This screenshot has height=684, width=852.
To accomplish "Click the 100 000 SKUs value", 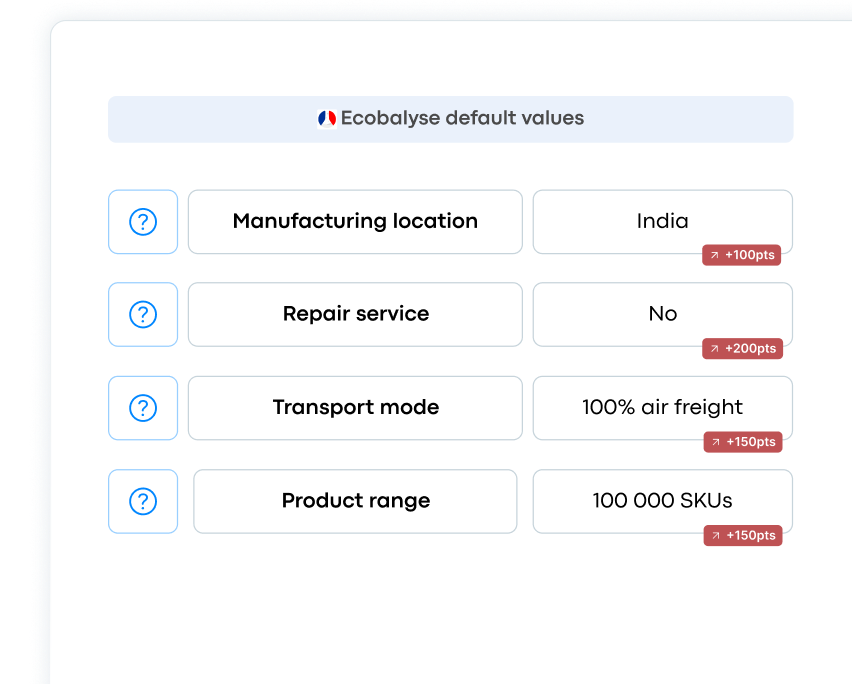I will pyautogui.click(x=662, y=501).
